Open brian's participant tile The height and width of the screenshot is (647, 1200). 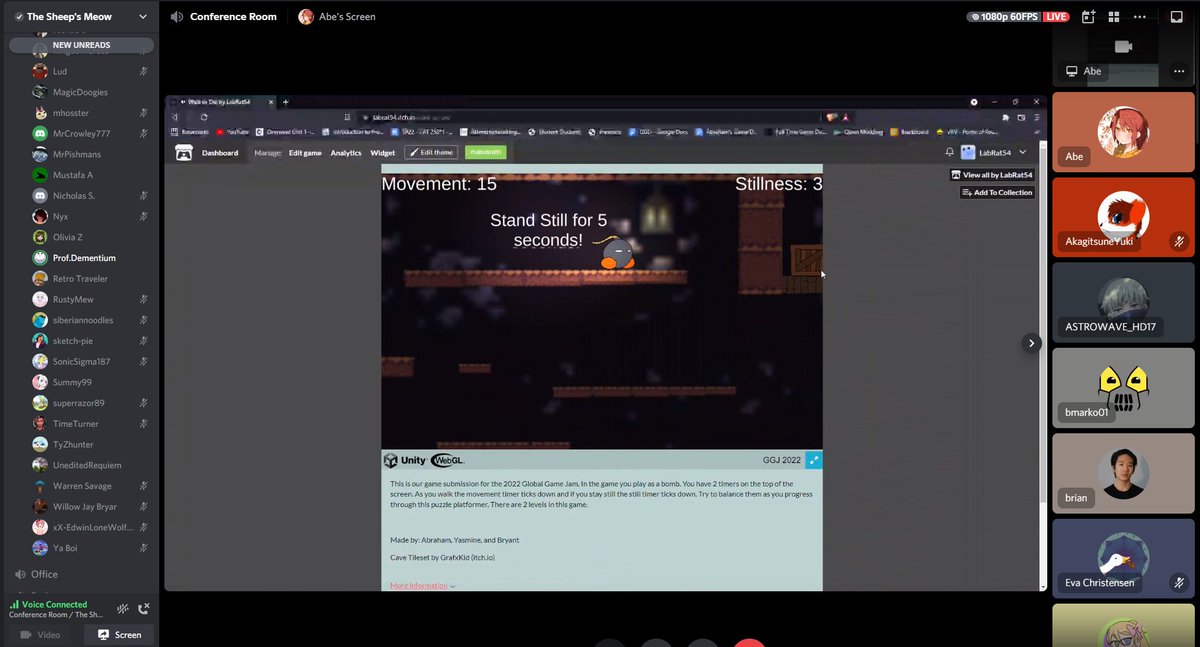[1123, 473]
